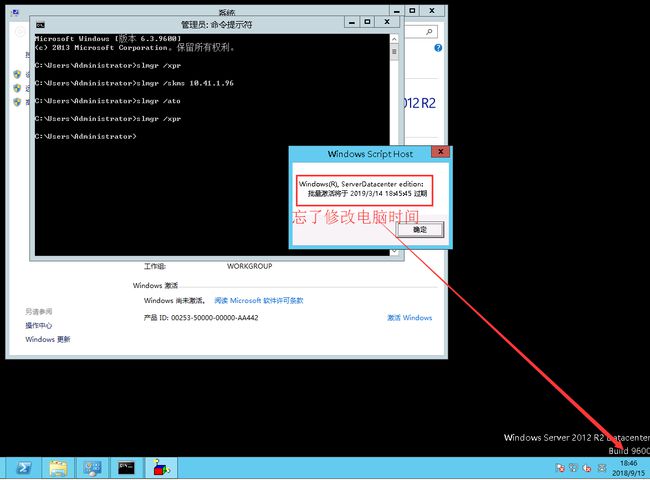
Task: Open the Command Prompt window system-menu icon
Action: point(40,25)
